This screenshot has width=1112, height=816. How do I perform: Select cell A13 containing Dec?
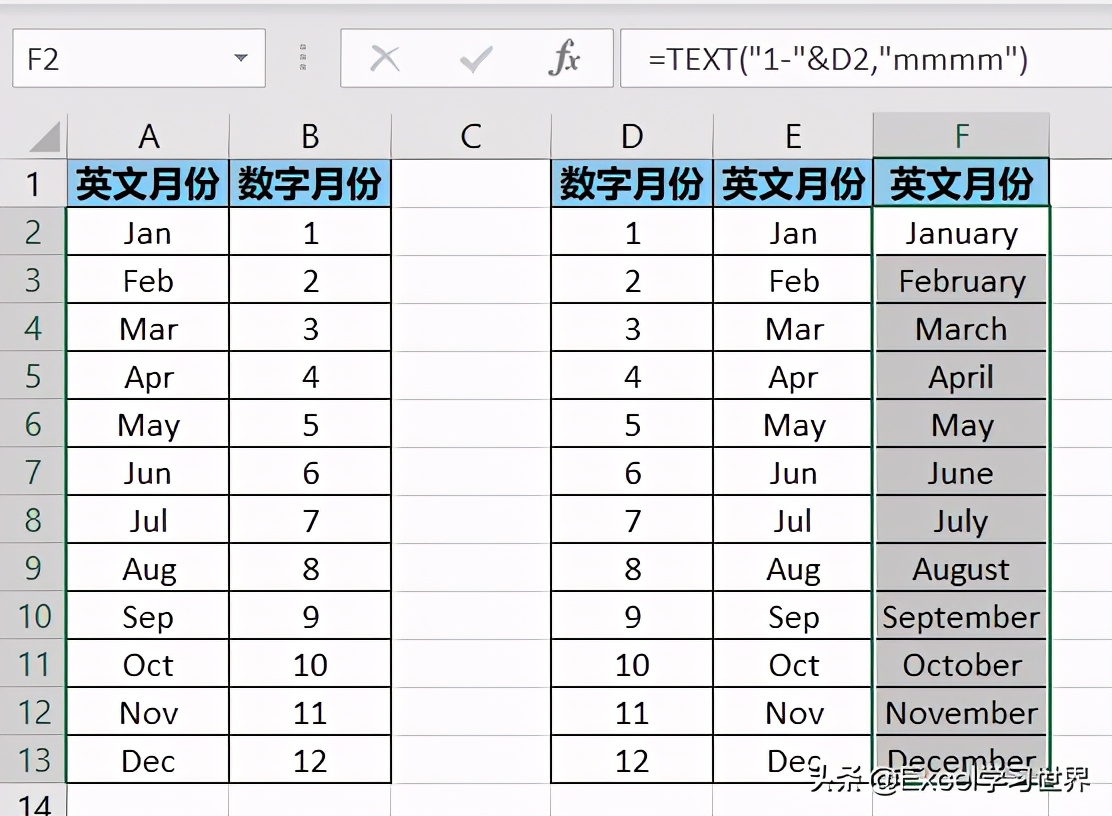(x=148, y=759)
